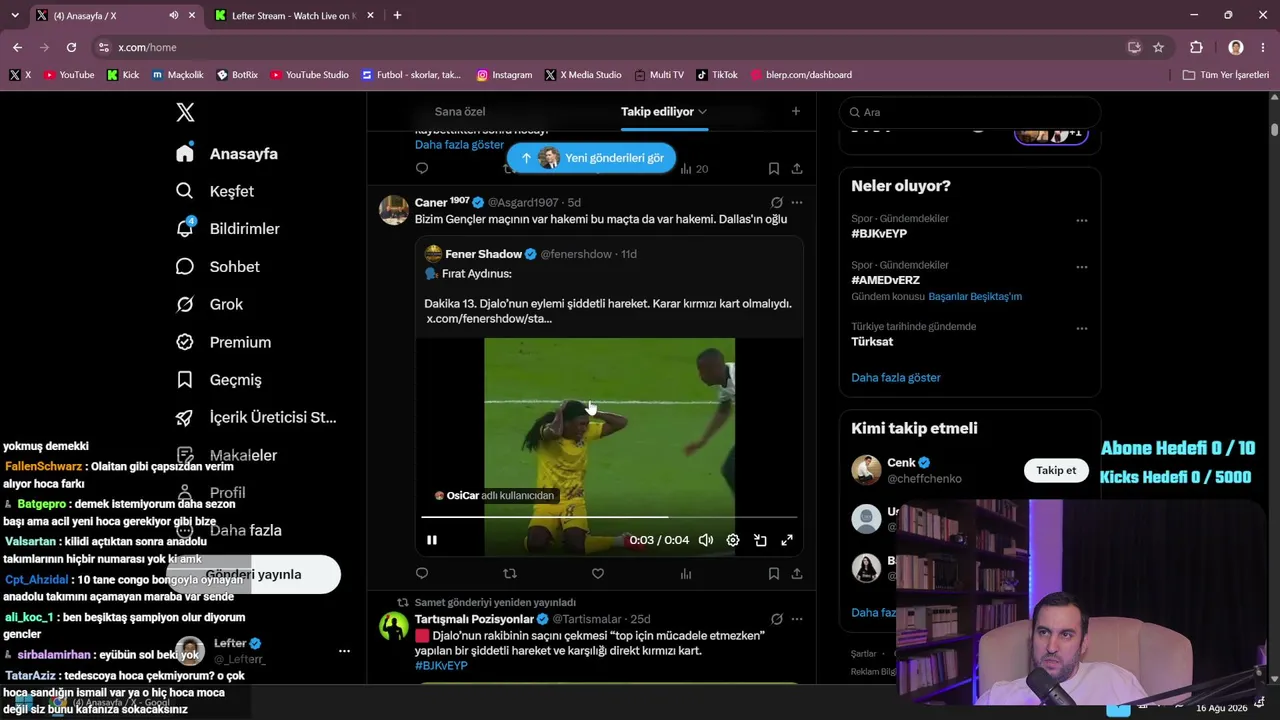Enter picture-in-picture mode for the video
This screenshot has width=1280, height=720.
point(760,540)
